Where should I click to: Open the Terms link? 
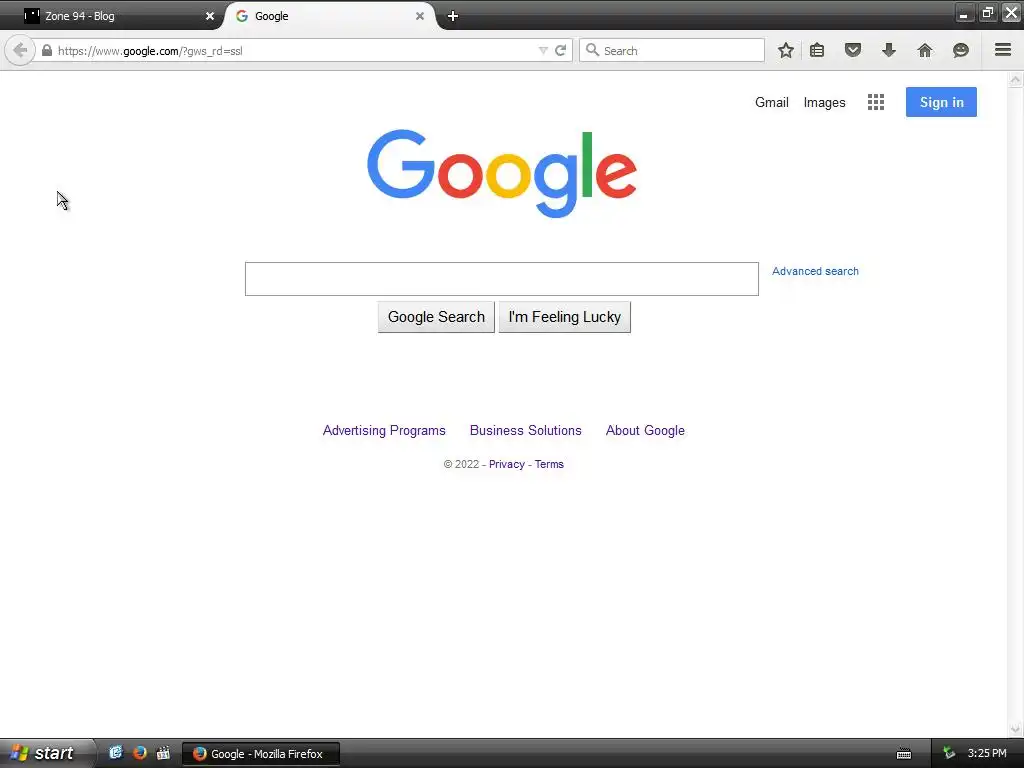click(x=549, y=464)
